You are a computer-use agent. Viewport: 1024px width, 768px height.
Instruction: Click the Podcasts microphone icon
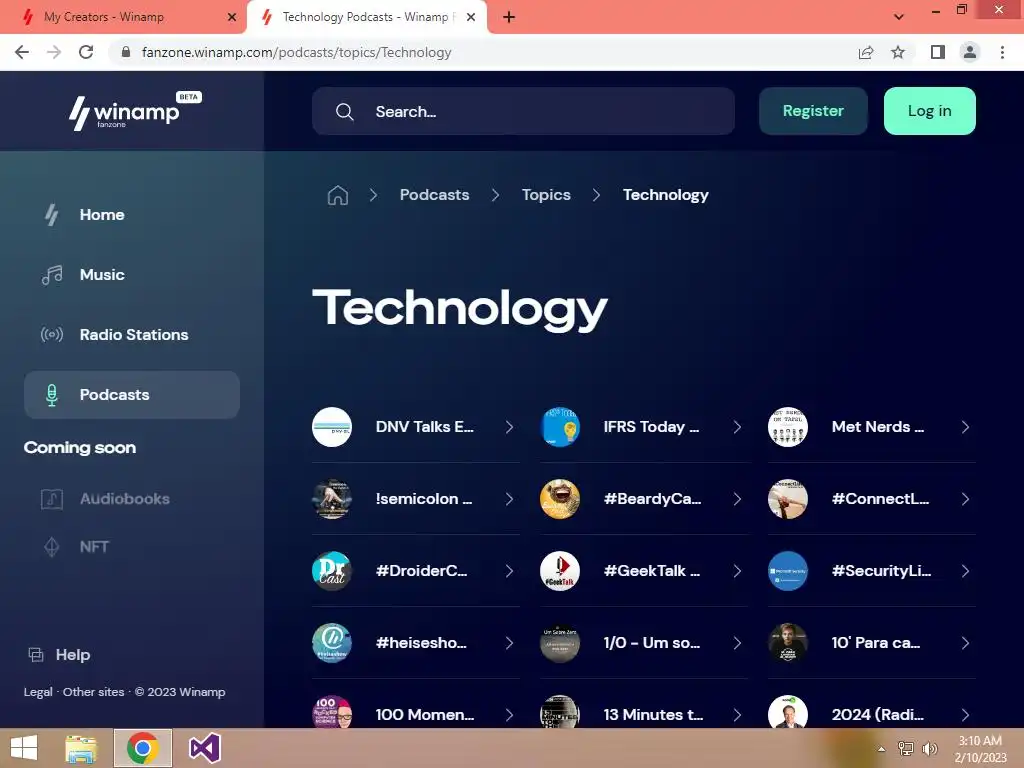click(52, 395)
